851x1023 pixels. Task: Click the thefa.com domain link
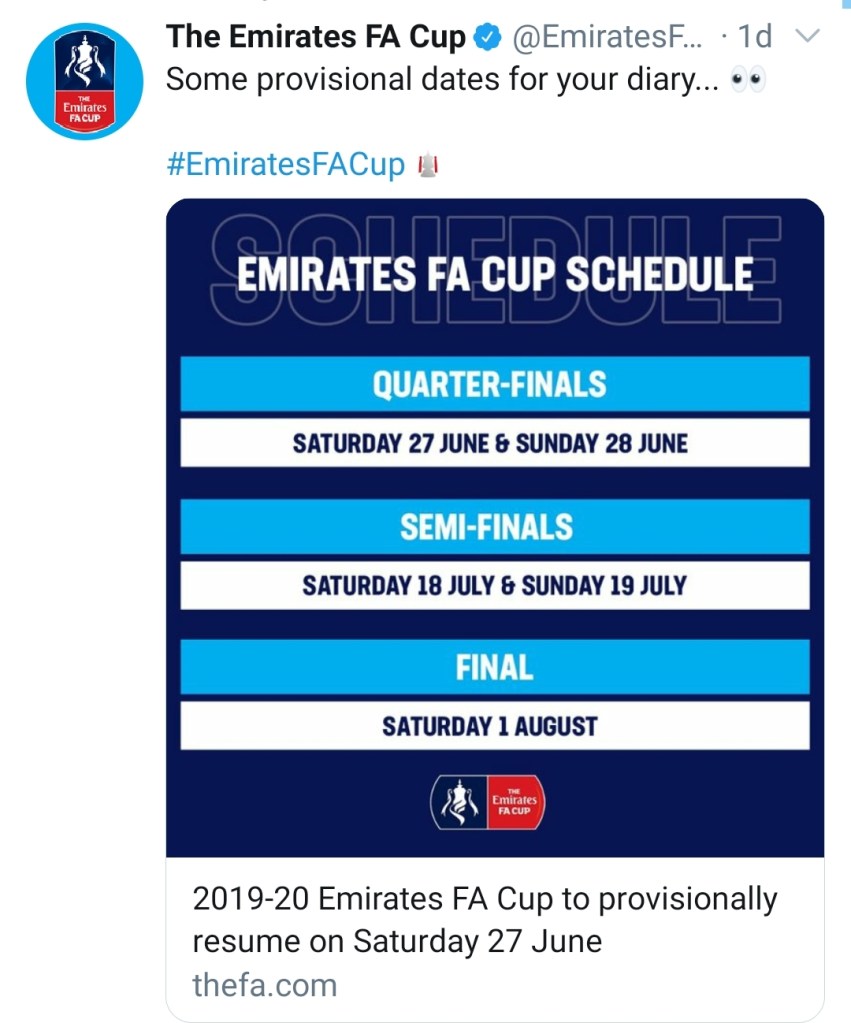point(264,985)
